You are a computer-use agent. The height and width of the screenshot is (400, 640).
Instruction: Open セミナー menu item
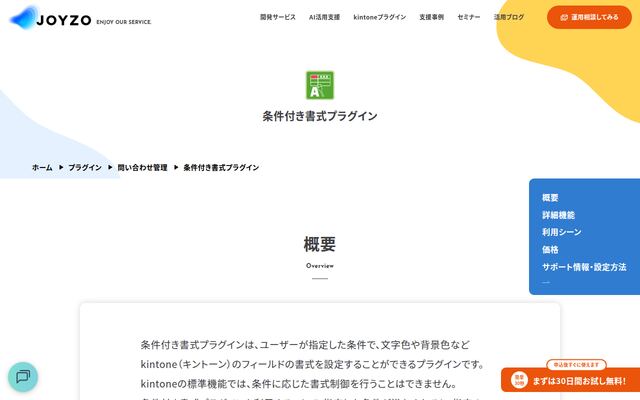point(469,17)
